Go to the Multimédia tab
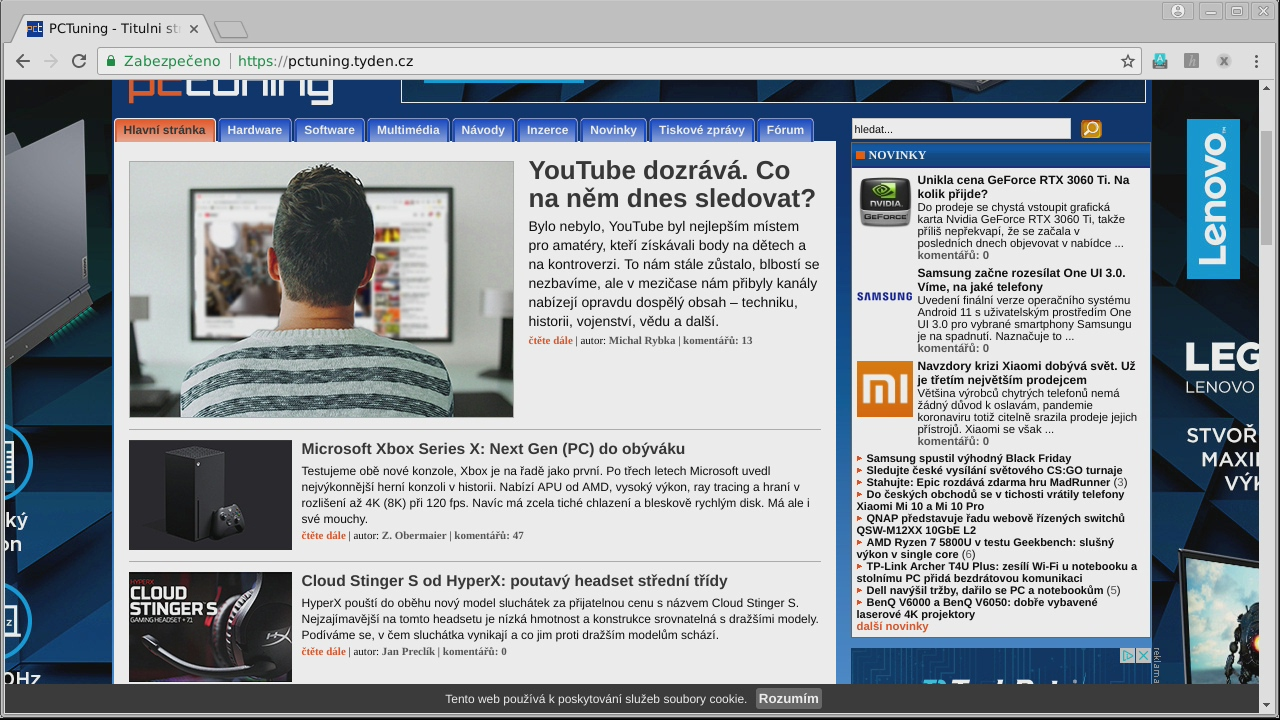This screenshot has width=1280, height=720. tap(408, 130)
